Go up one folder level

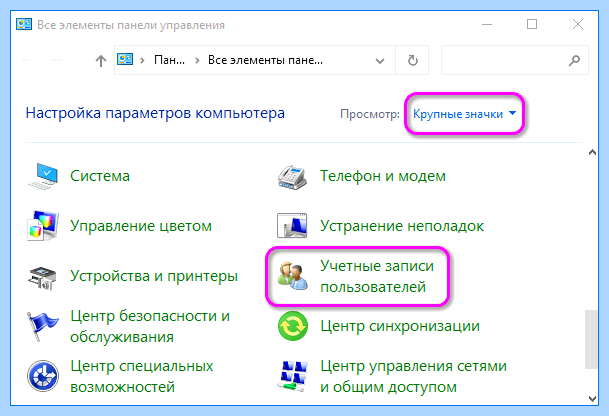click(101, 61)
